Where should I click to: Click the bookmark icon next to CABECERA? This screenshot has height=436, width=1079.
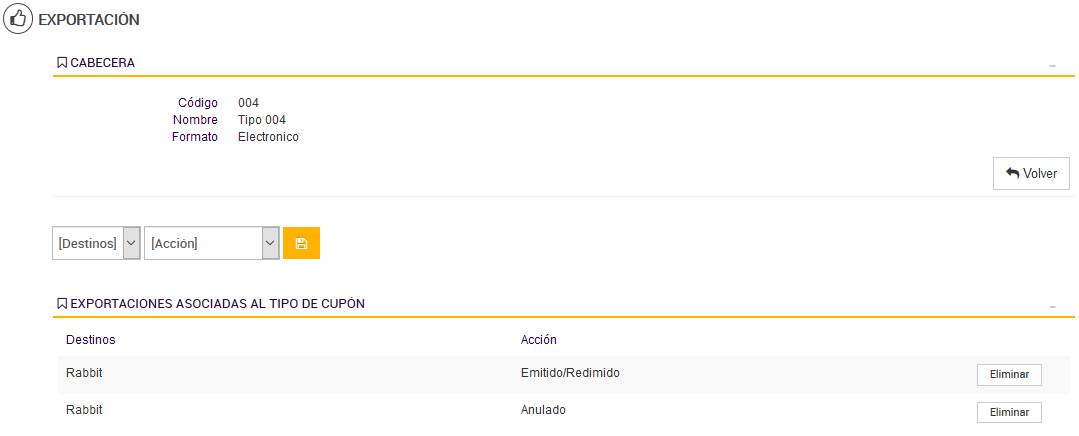(61, 63)
